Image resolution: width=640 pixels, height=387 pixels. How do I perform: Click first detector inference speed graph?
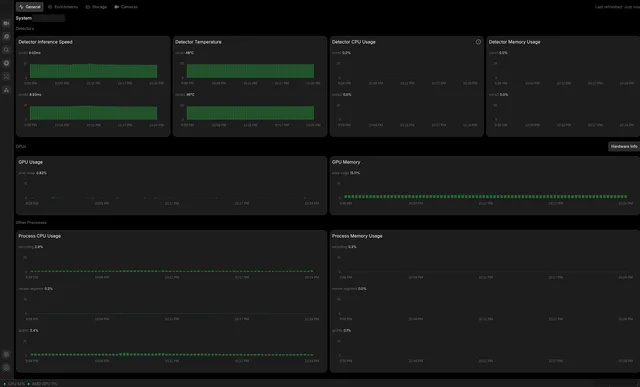(x=93, y=71)
